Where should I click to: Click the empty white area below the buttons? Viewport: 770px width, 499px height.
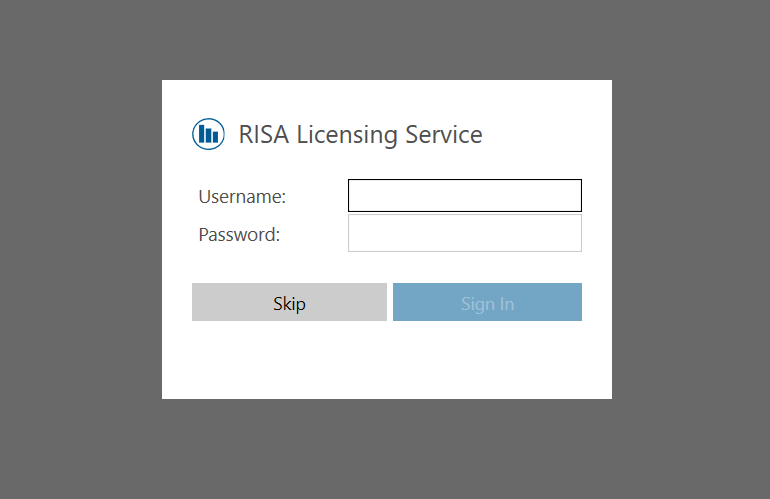[x=386, y=362]
